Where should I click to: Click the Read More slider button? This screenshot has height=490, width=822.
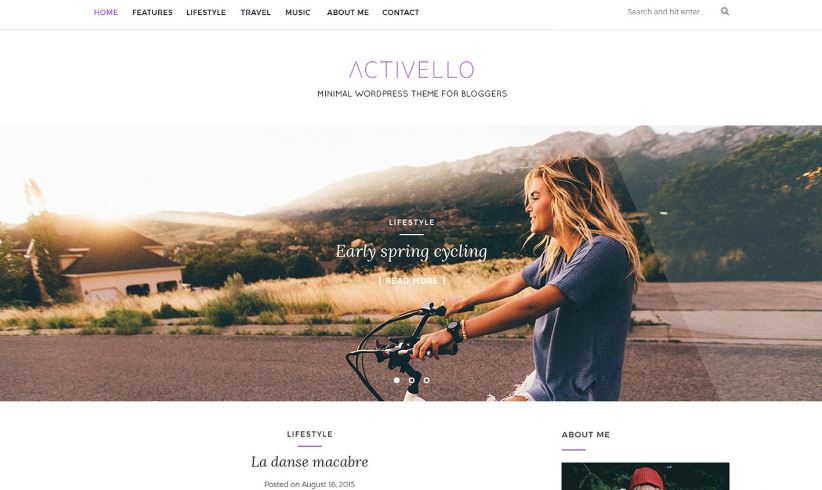click(x=412, y=281)
